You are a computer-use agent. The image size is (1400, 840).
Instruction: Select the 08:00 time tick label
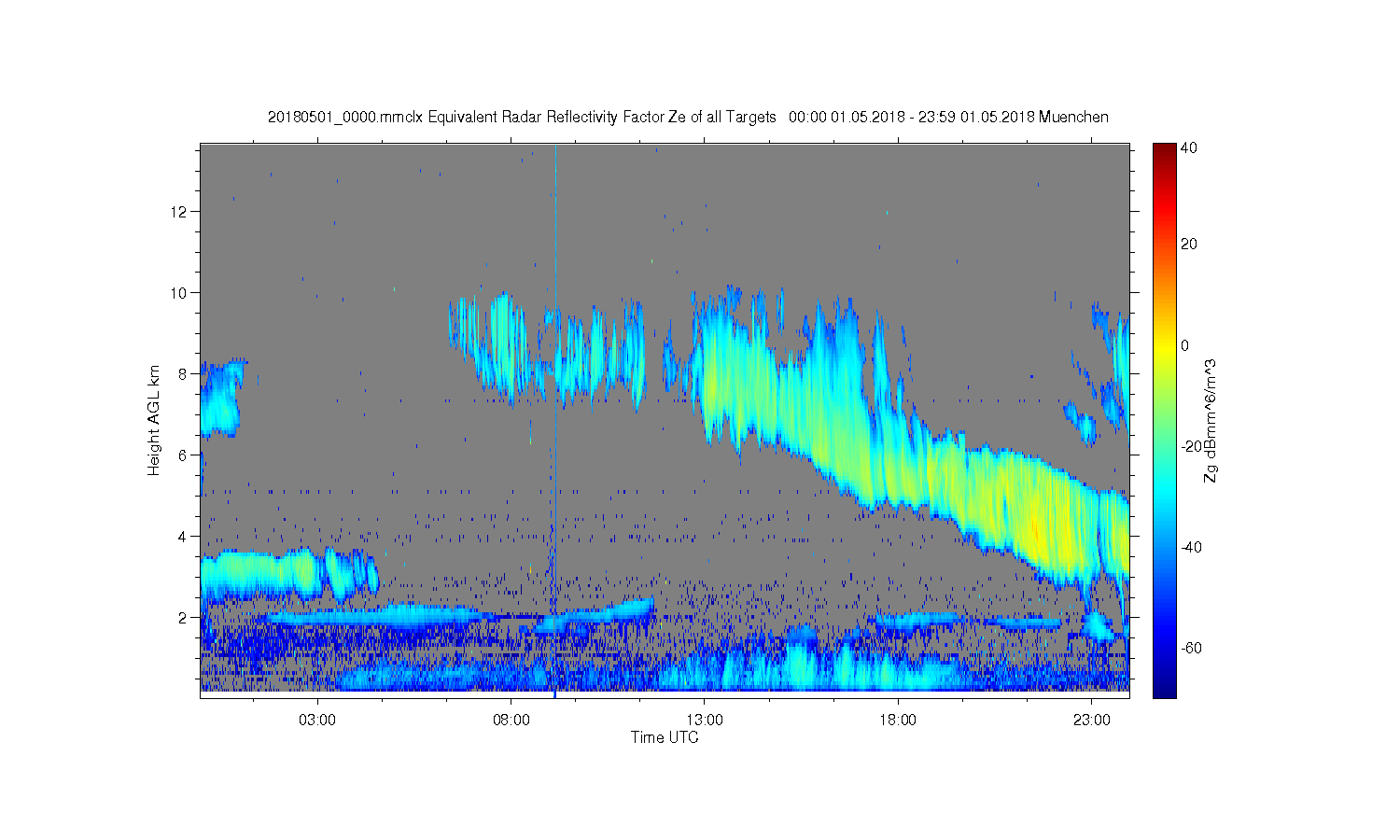click(x=511, y=721)
